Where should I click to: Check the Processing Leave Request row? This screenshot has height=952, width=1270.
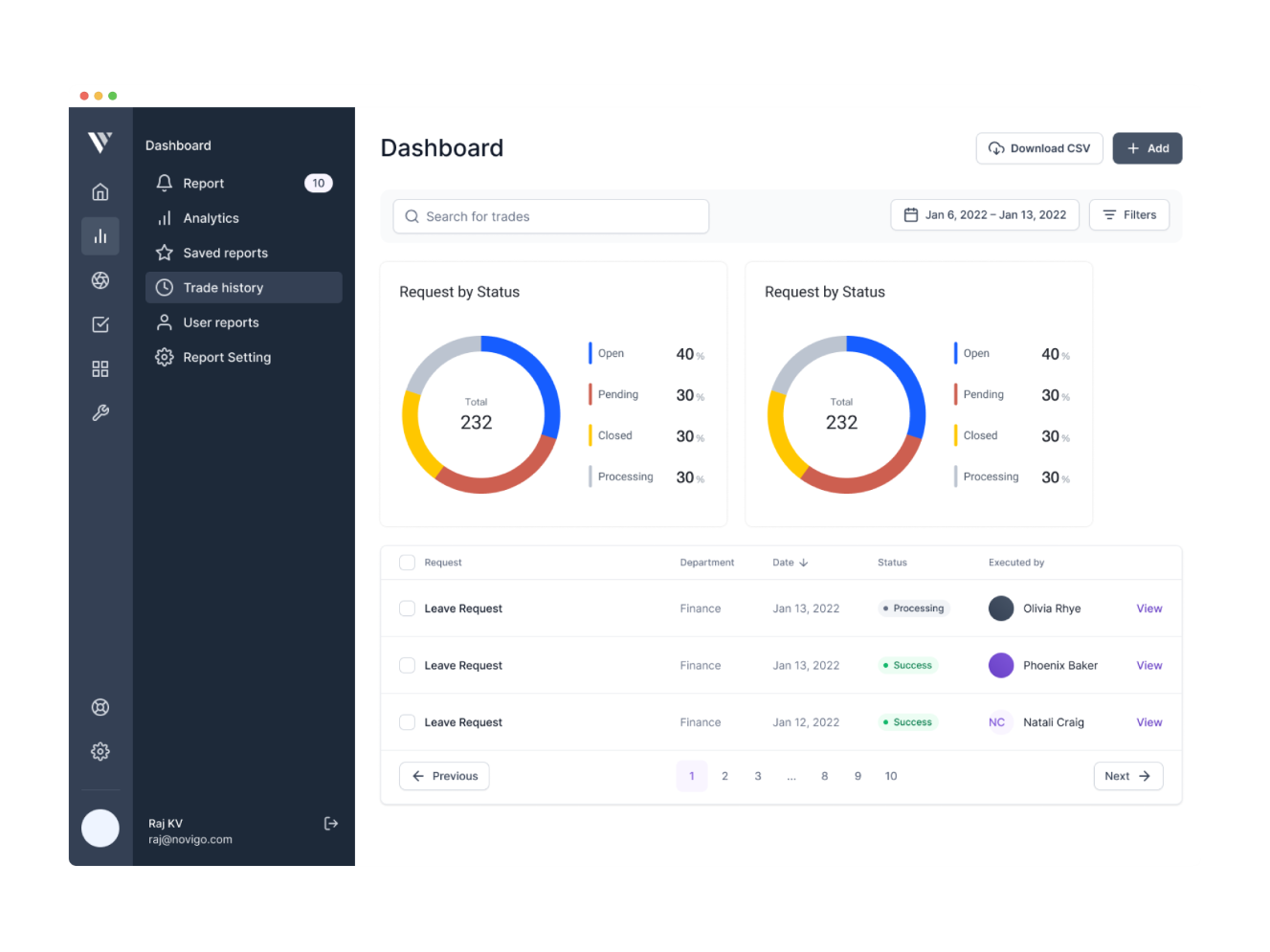[x=407, y=608]
